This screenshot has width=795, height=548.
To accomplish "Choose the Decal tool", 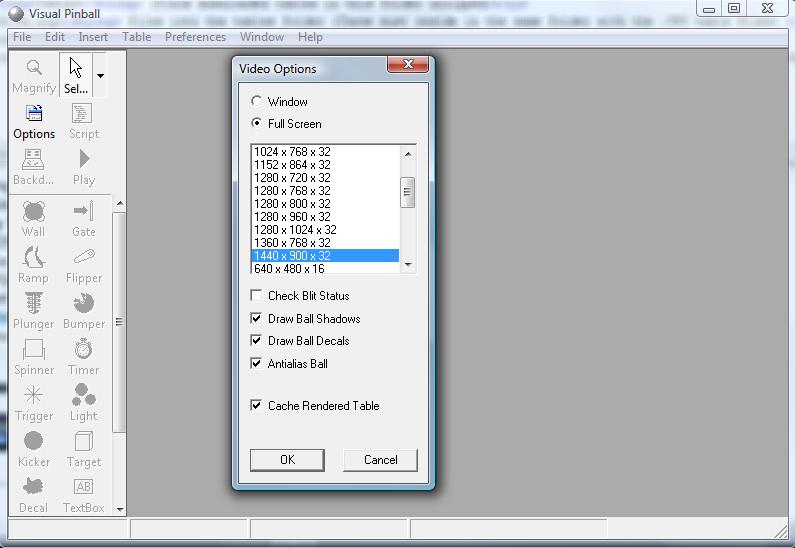I will [x=33, y=495].
